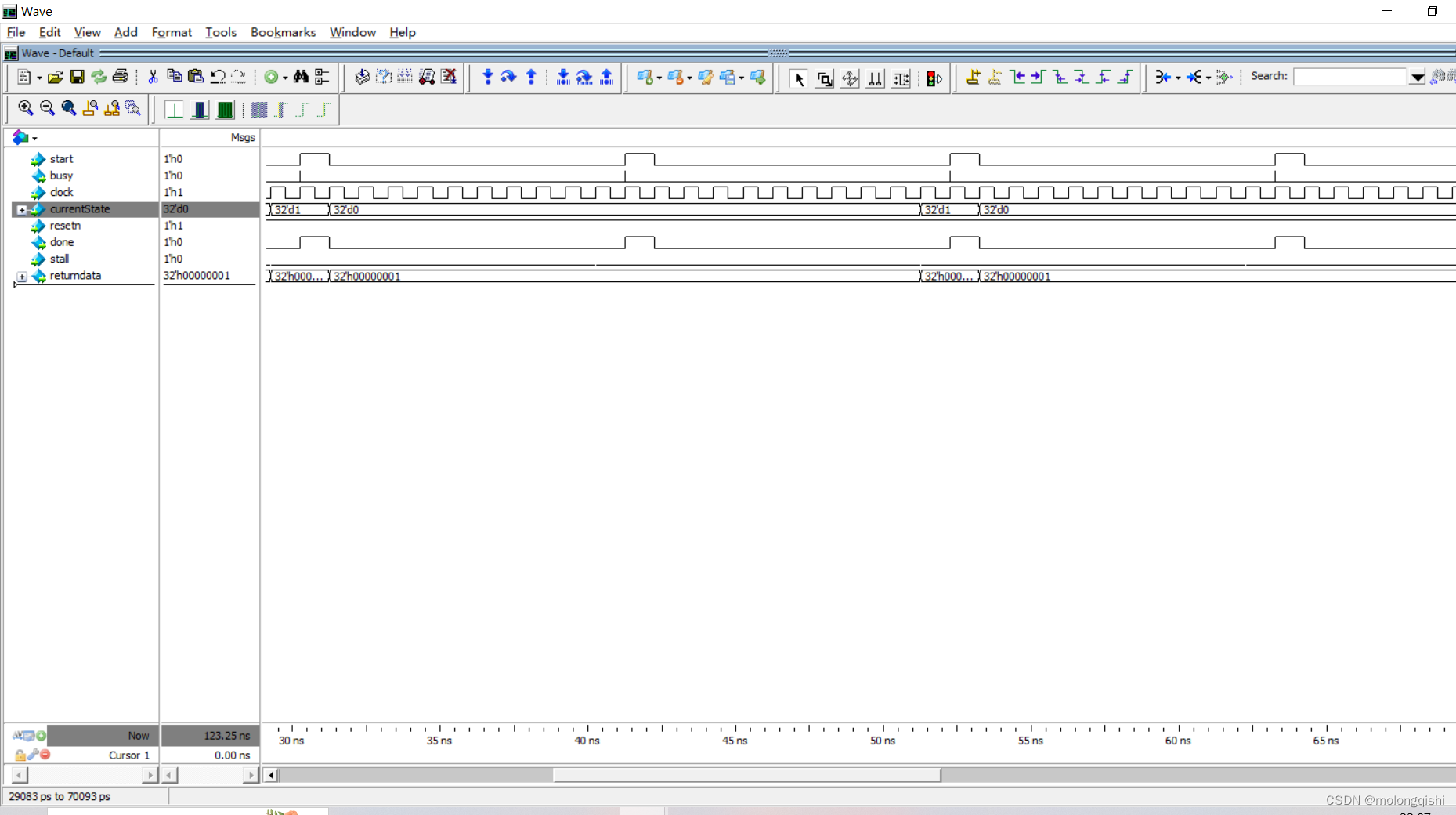Open the Tools menu
Viewport: 1456px width, 815px height.
coord(220,32)
